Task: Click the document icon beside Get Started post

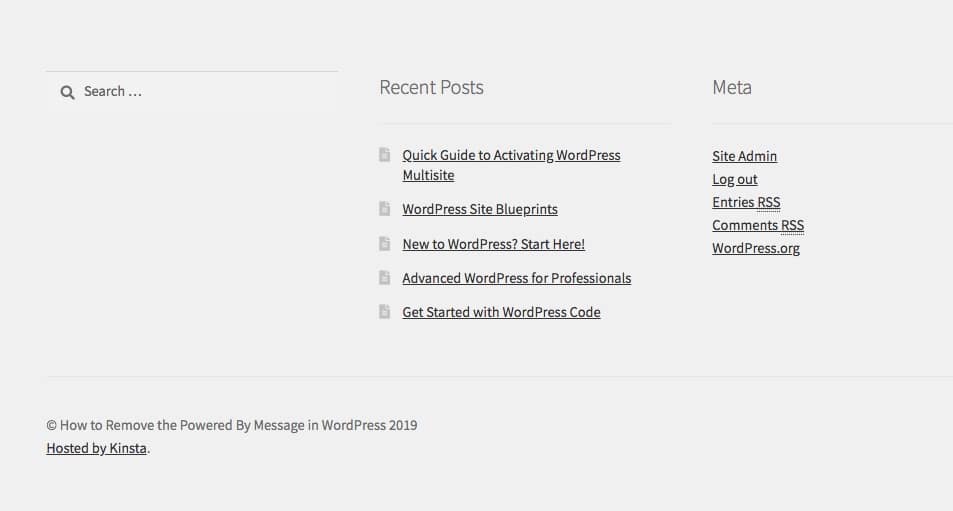Action: click(384, 311)
